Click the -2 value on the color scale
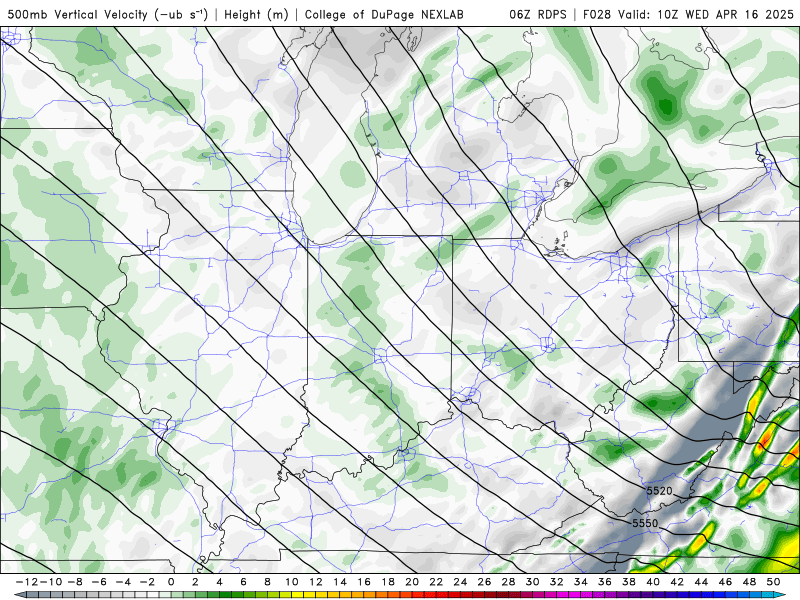800x600 pixels. pos(147,582)
